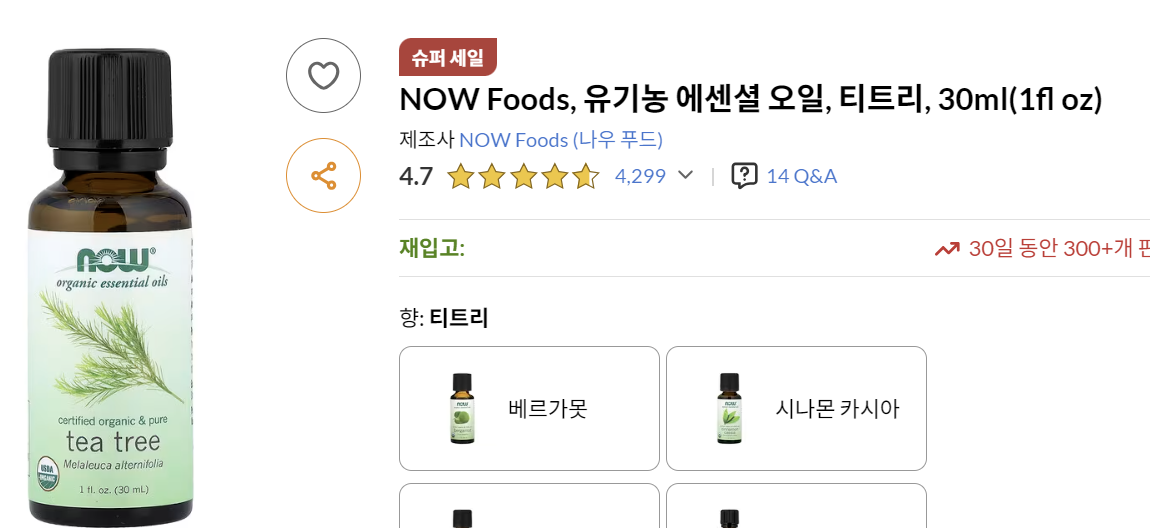Open the 14 Q&A link
The image size is (1150, 528).
801,176
